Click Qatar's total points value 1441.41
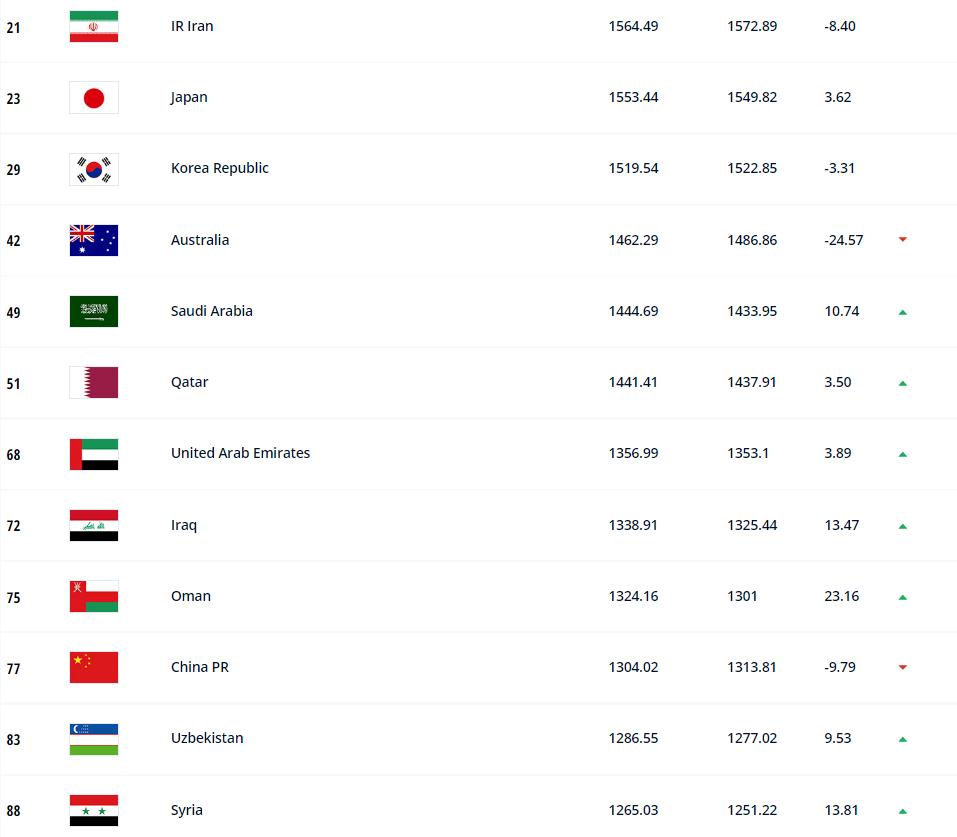 pyautogui.click(x=633, y=382)
